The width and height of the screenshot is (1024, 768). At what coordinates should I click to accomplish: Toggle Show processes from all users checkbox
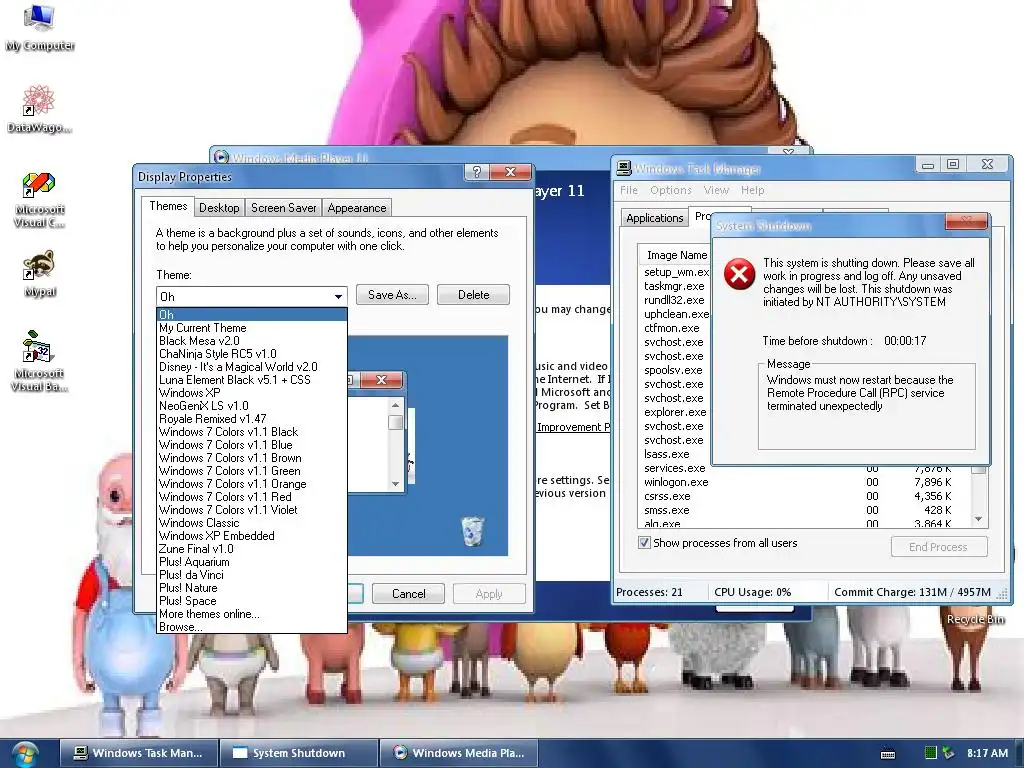point(644,543)
